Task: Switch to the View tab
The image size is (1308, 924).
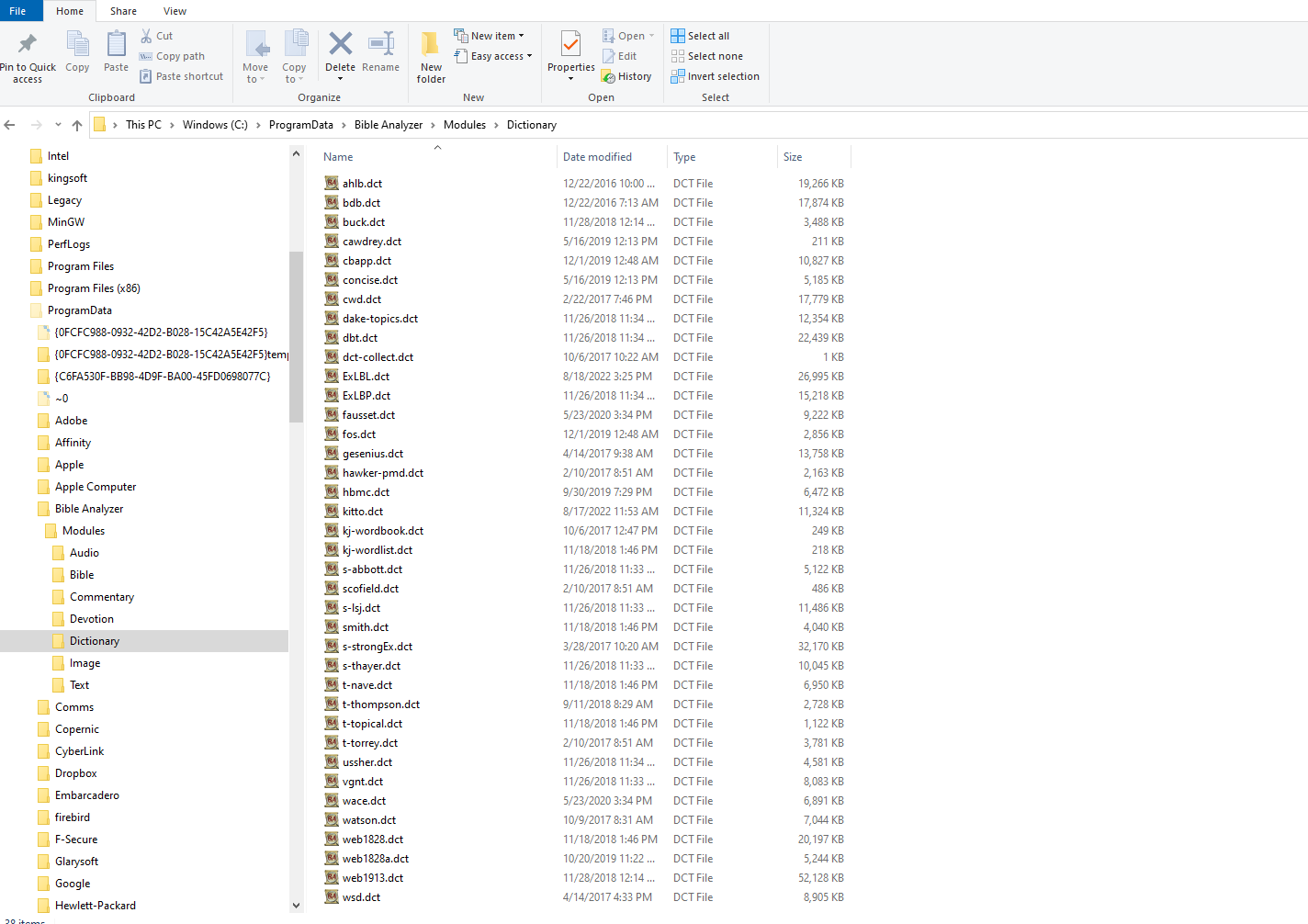Action: (x=175, y=11)
